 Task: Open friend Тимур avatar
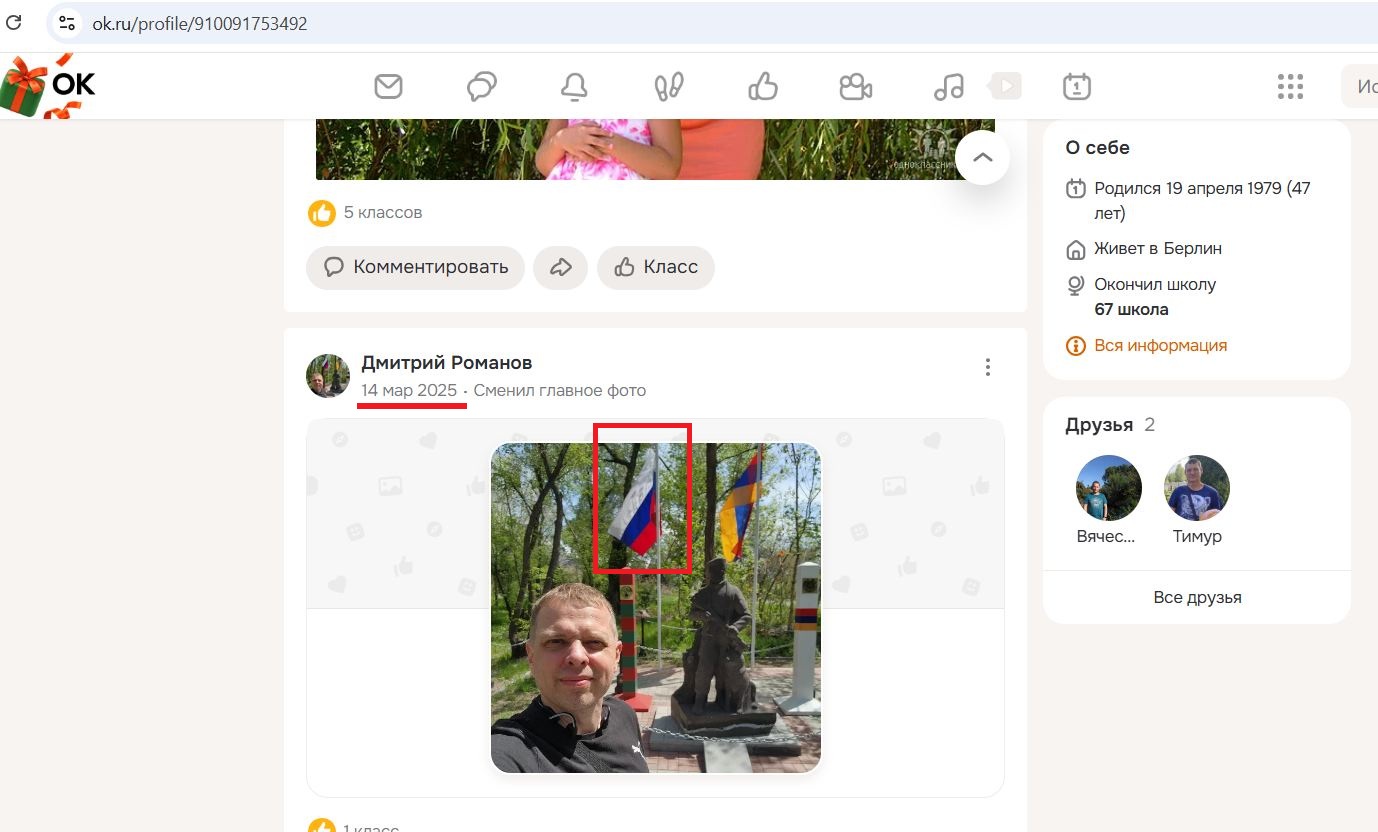tap(1197, 488)
